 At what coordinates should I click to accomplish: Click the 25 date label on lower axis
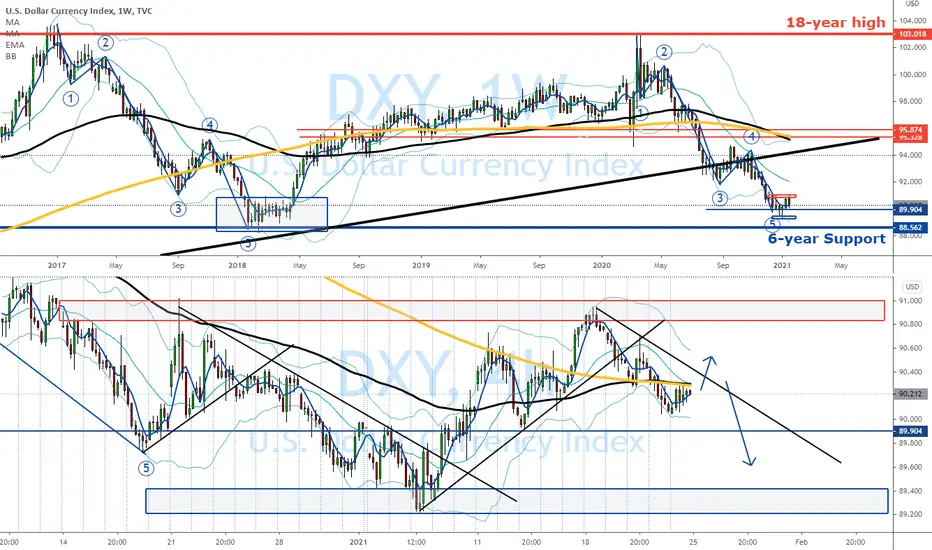click(x=693, y=542)
